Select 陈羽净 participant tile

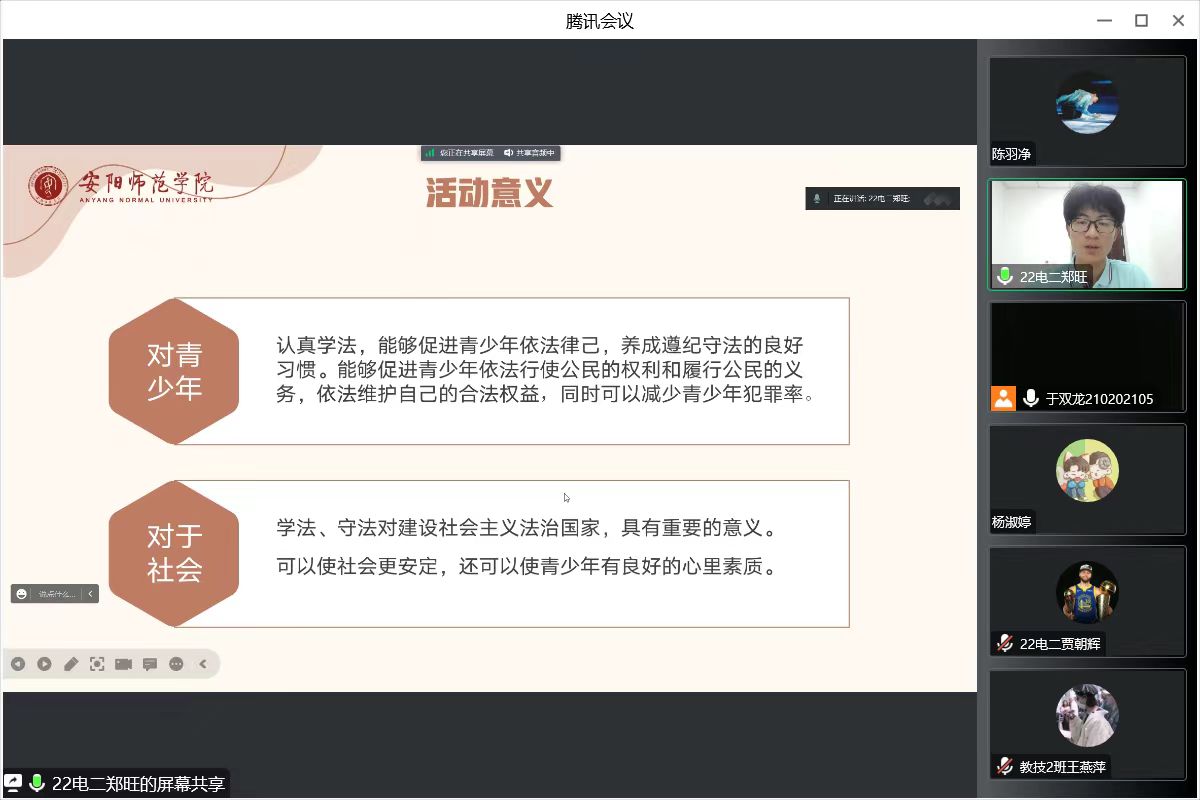point(1087,111)
